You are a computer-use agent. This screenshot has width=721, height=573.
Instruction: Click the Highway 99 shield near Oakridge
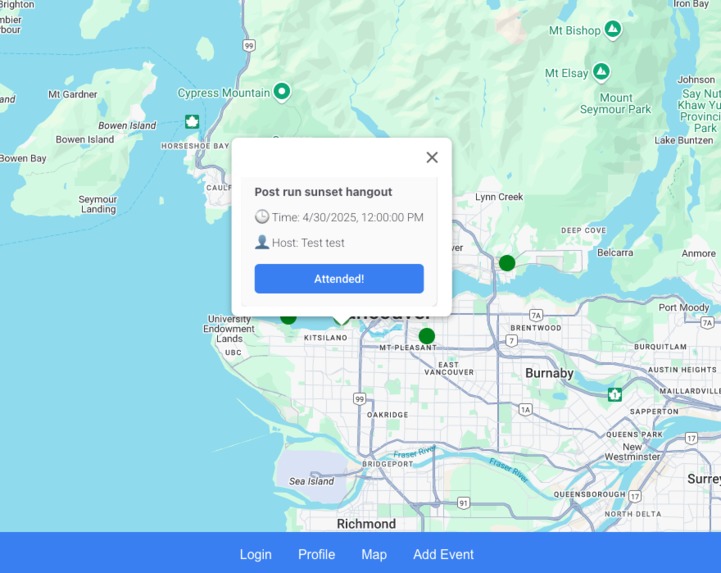click(x=360, y=399)
